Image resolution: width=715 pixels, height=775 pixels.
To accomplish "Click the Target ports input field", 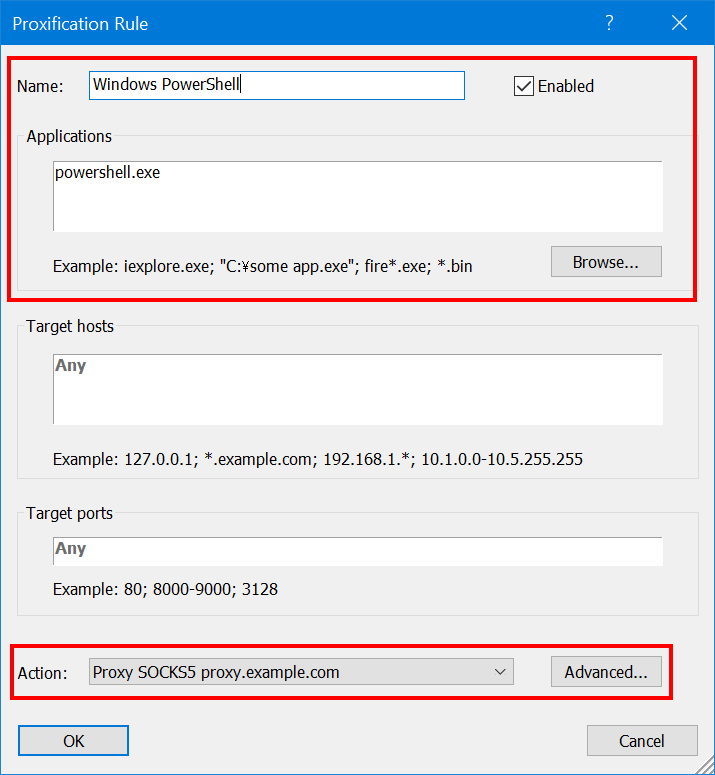I will (x=358, y=551).
